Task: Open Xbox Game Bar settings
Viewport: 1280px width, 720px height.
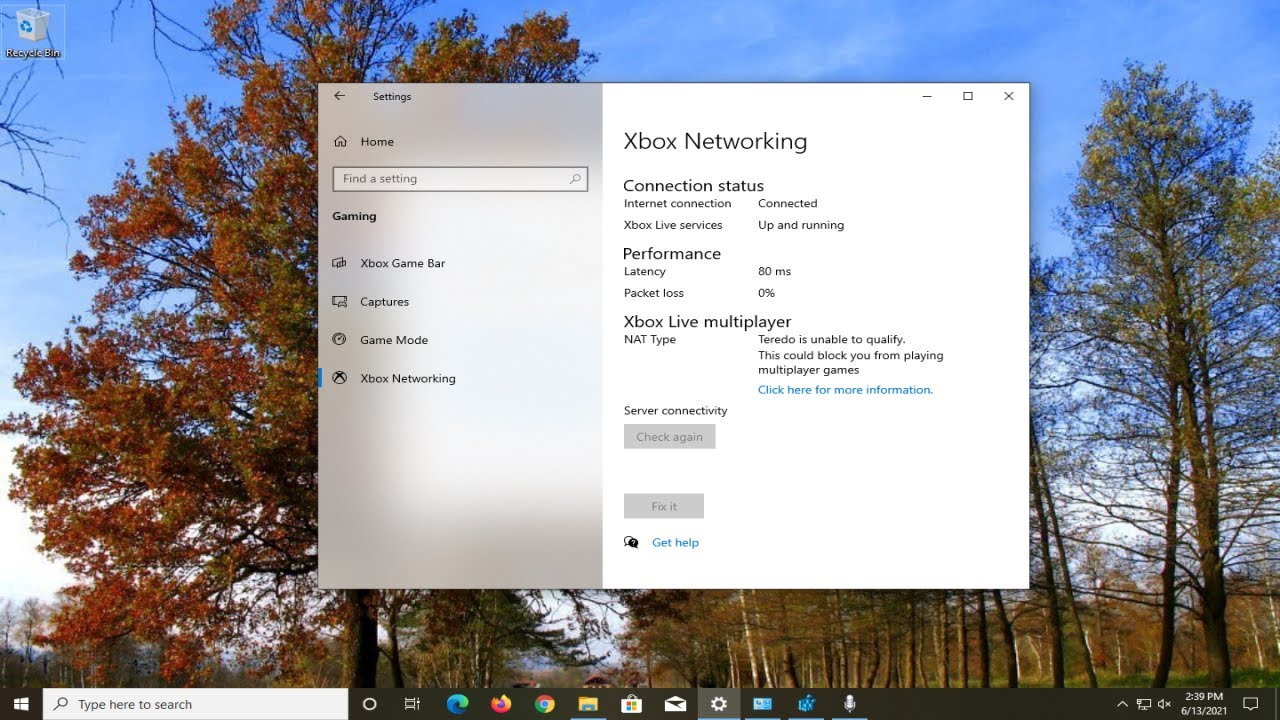Action: click(x=402, y=264)
